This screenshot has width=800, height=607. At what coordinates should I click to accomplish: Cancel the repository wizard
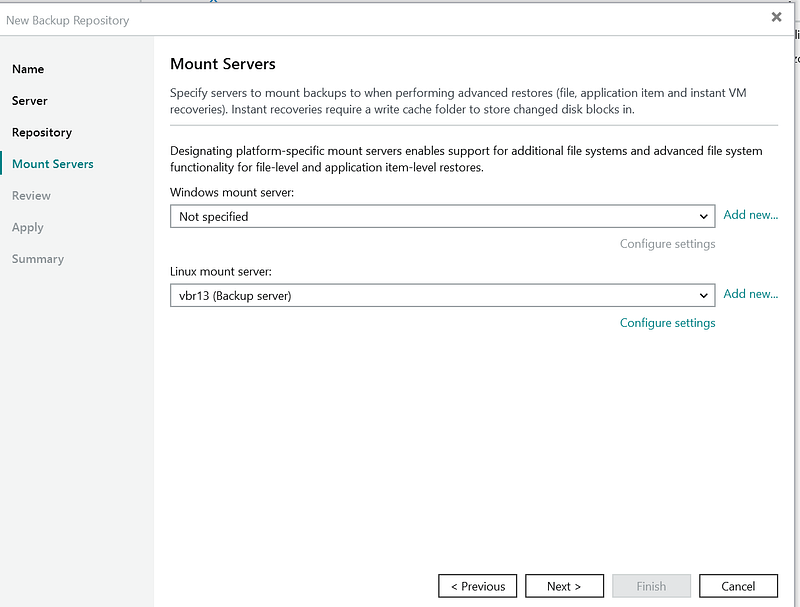tap(738, 586)
